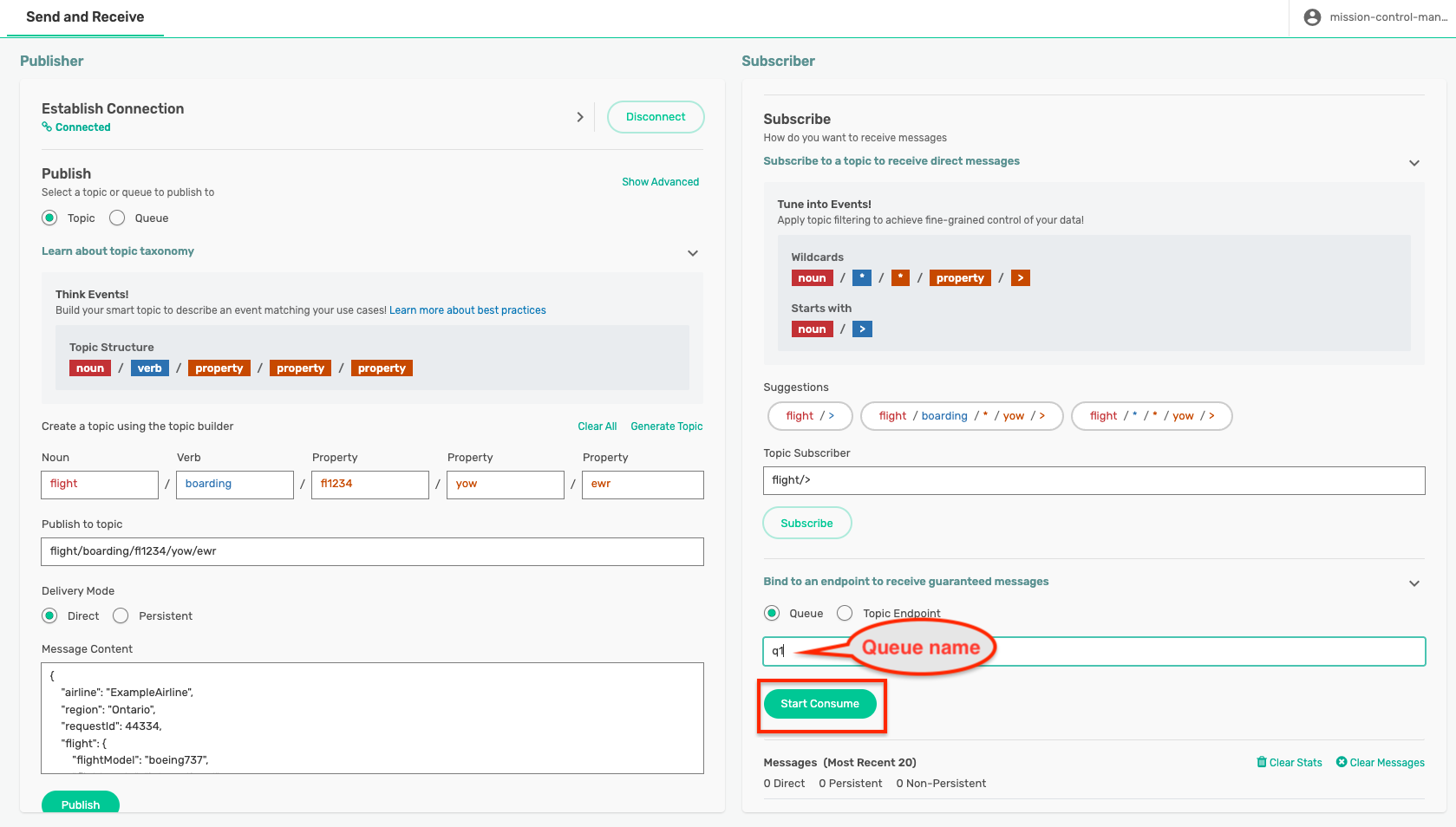
Task: Pick the 'flight / >' suggestion chip
Action: [x=810, y=416]
